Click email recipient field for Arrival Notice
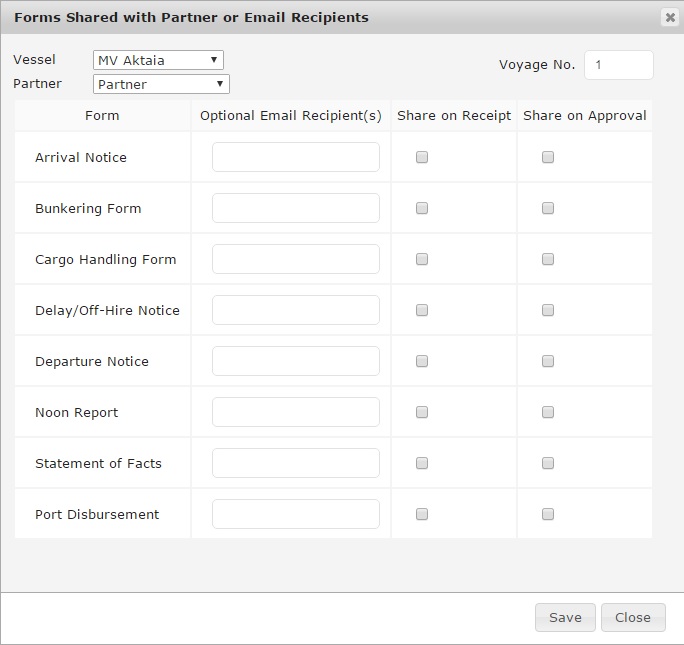Viewport: 684px width, 645px height. pyautogui.click(x=296, y=157)
